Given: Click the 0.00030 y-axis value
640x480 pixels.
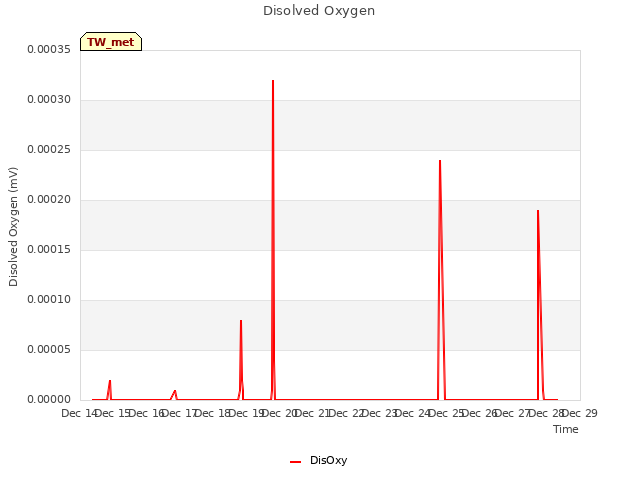Looking at the screenshot, I should [x=49, y=100].
